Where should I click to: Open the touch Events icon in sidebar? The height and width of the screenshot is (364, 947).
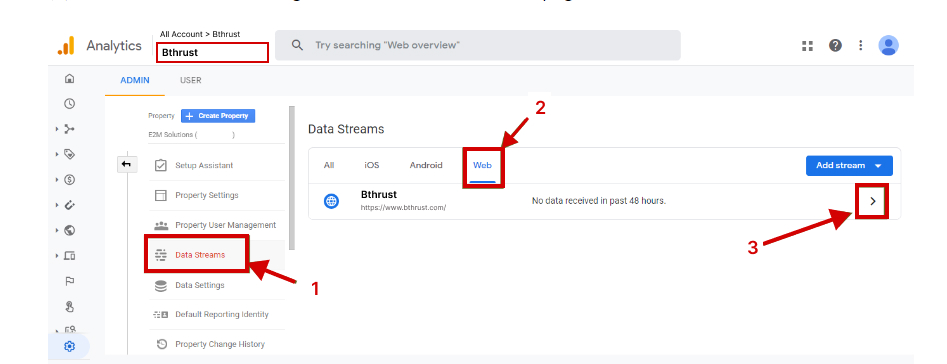(x=69, y=307)
